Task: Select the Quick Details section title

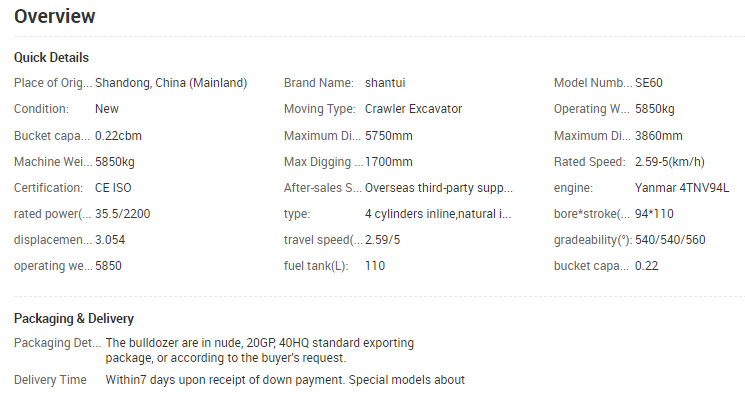Action: coord(51,58)
